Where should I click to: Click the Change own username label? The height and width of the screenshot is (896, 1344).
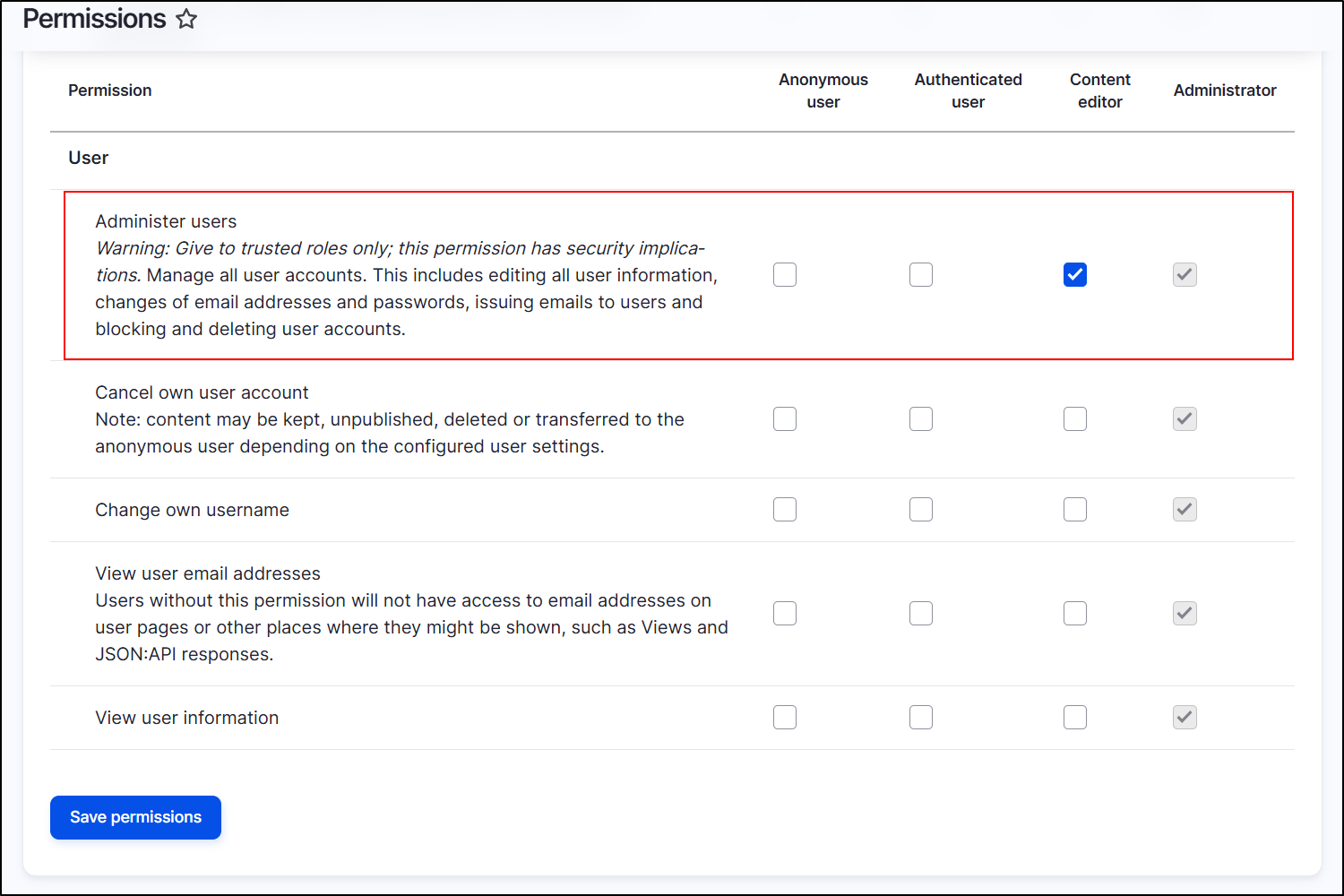point(192,510)
